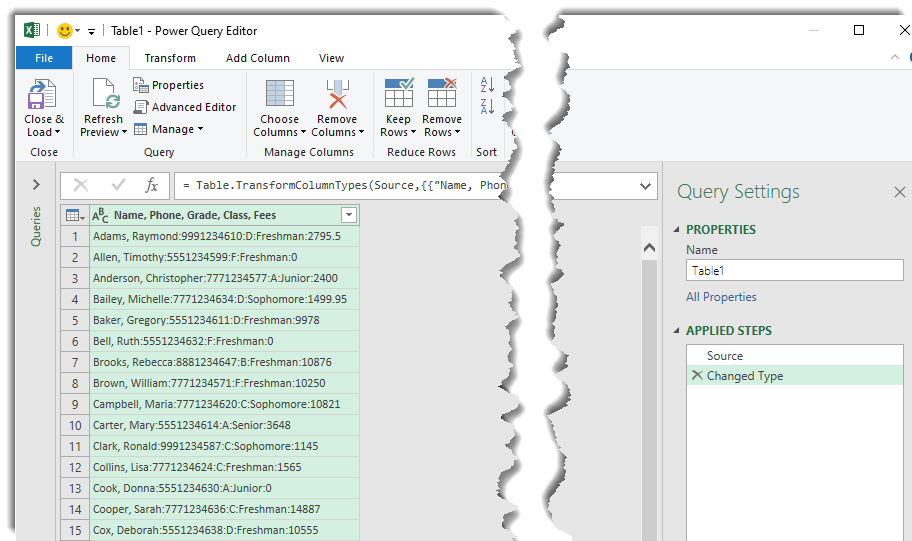Collapse the ribbon with the chevron
This screenshot has width=912, height=541.
click(895, 57)
